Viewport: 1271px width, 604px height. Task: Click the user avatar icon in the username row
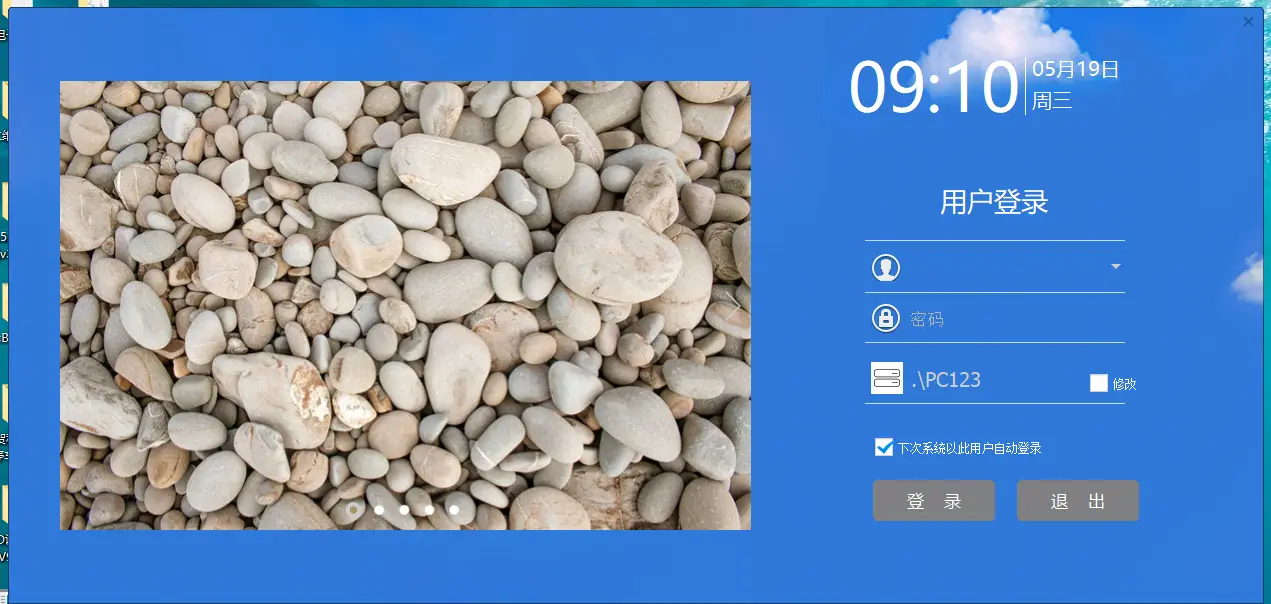pyautogui.click(x=885, y=267)
